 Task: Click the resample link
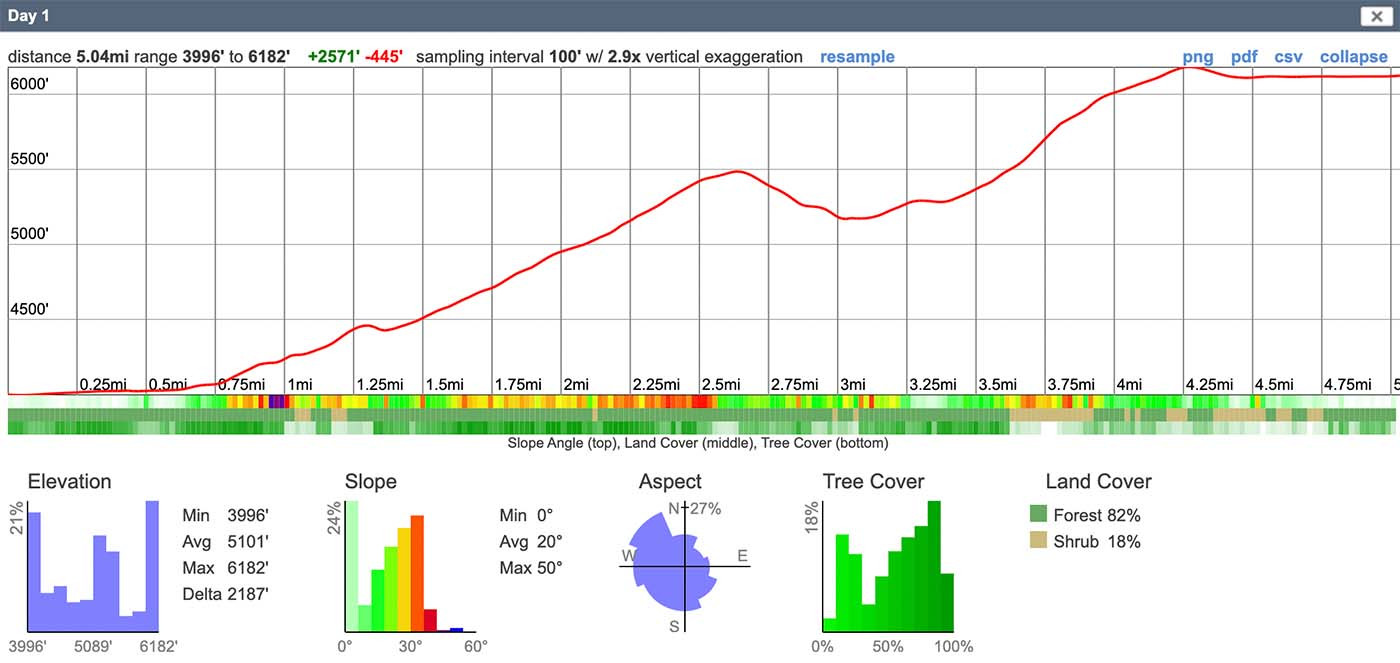pos(857,57)
